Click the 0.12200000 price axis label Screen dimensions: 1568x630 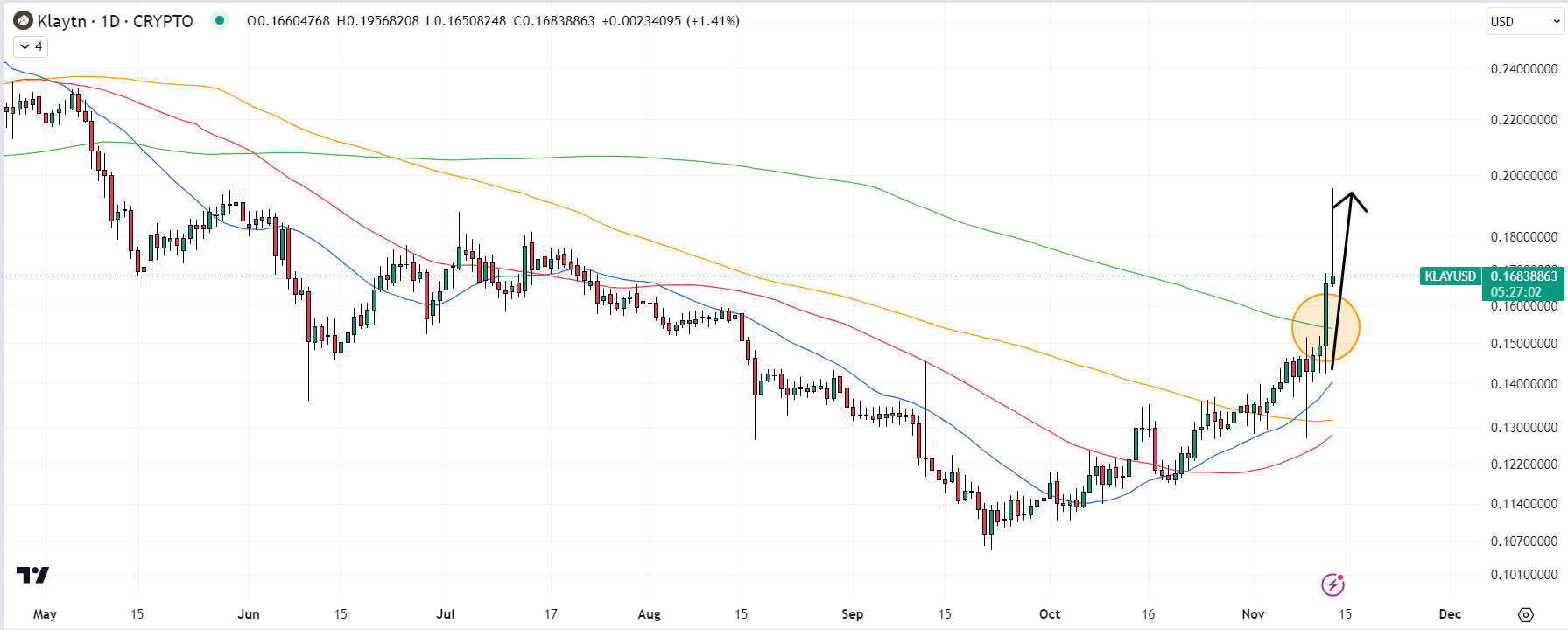click(1524, 465)
